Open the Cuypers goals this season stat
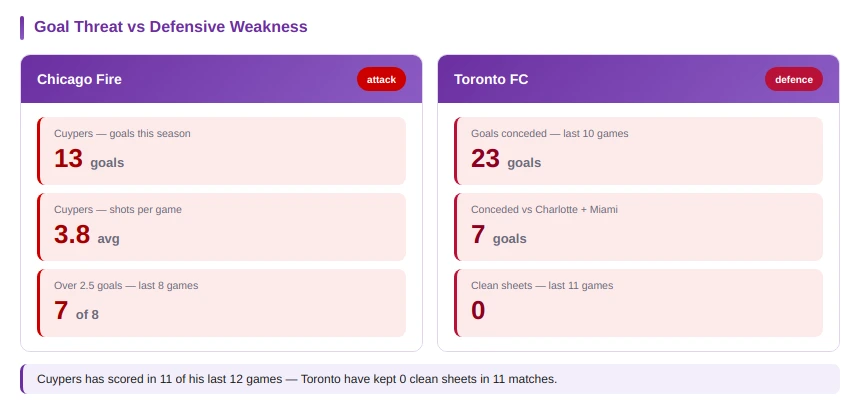 click(222, 151)
